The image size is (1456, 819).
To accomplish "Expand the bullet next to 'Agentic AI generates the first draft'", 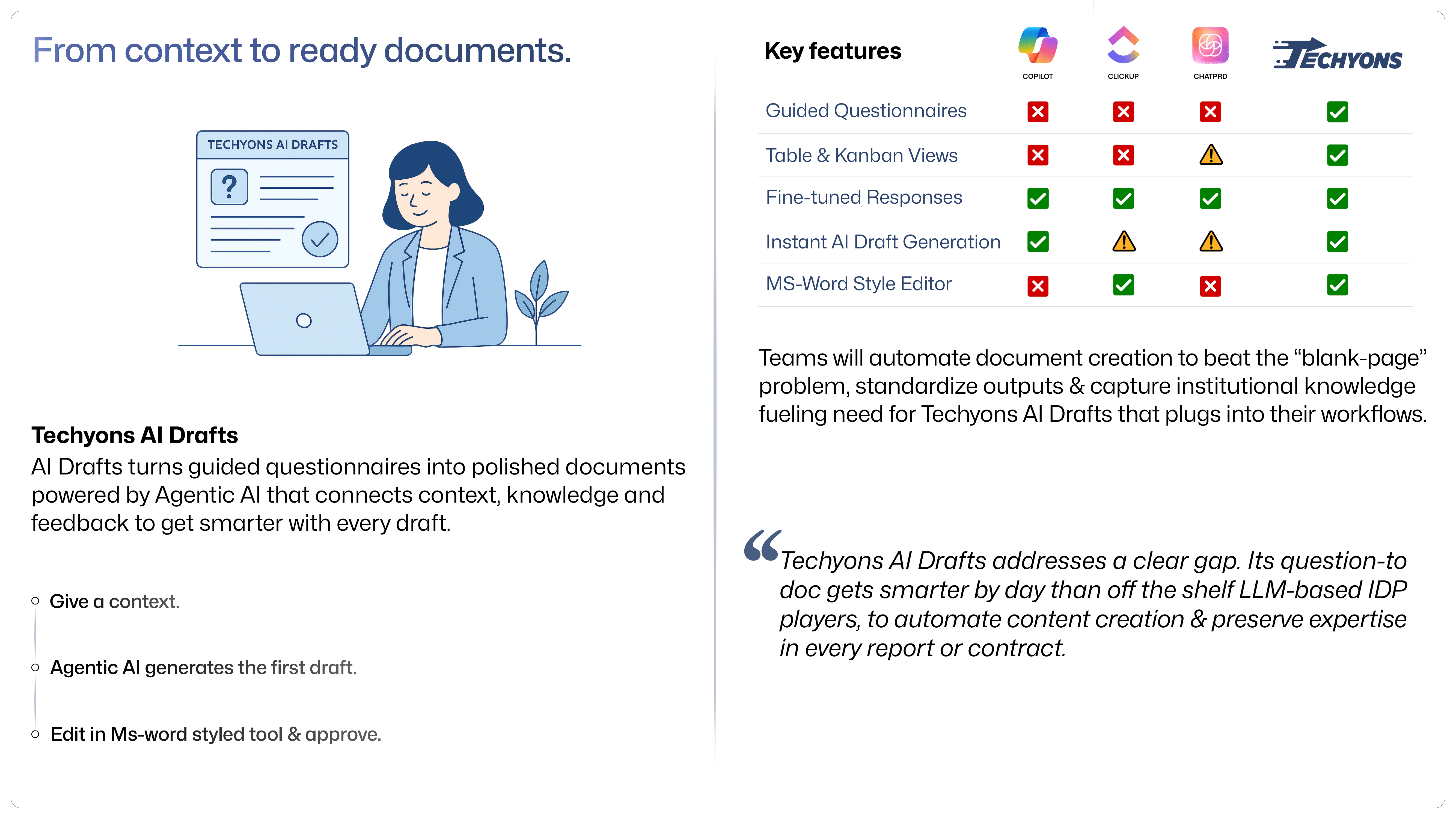I will coord(35,667).
